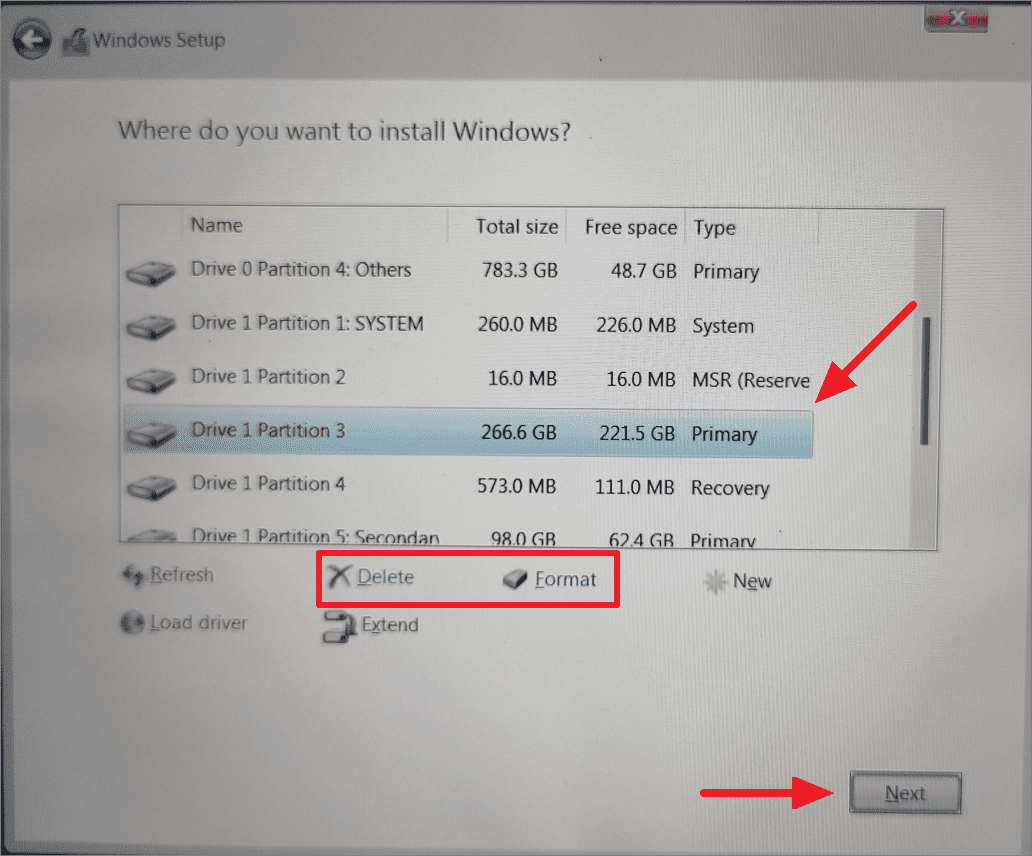Click the back arrow in Windows Setup
Screen dimensions: 1032x856
[x=32, y=40]
